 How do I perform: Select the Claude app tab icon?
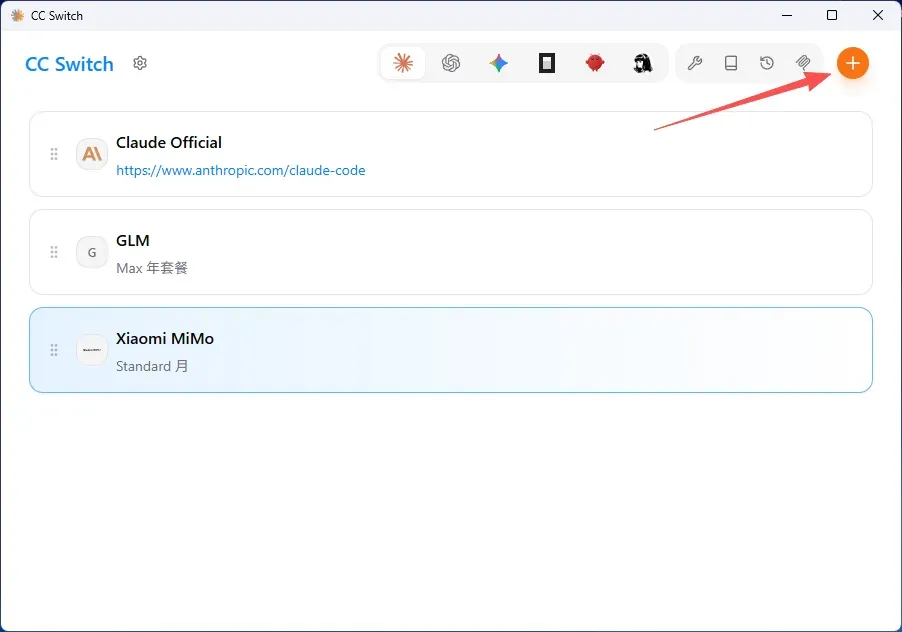point(403,63)
